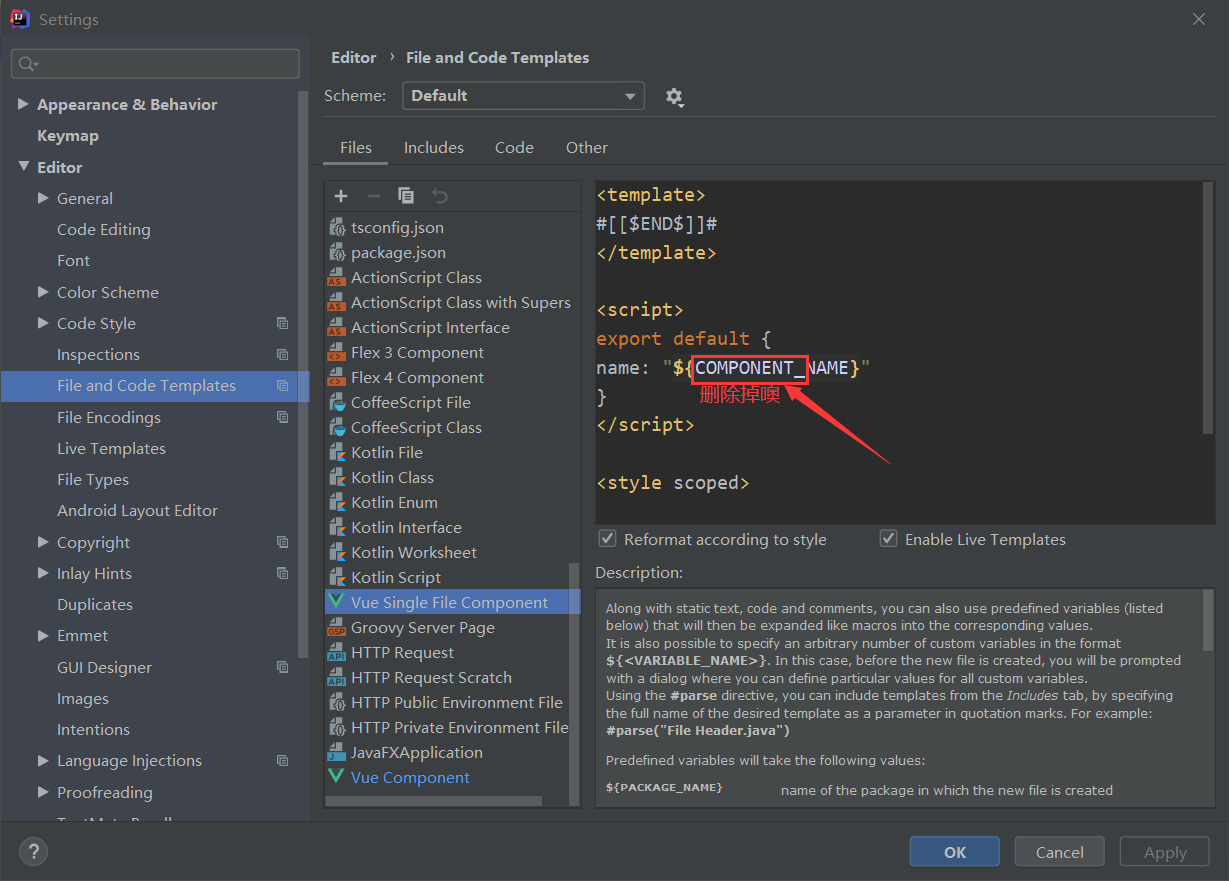Expand the General node
Image resolution: width=1229 pixels, height=881 pixels.
click(x=43, y=198)
